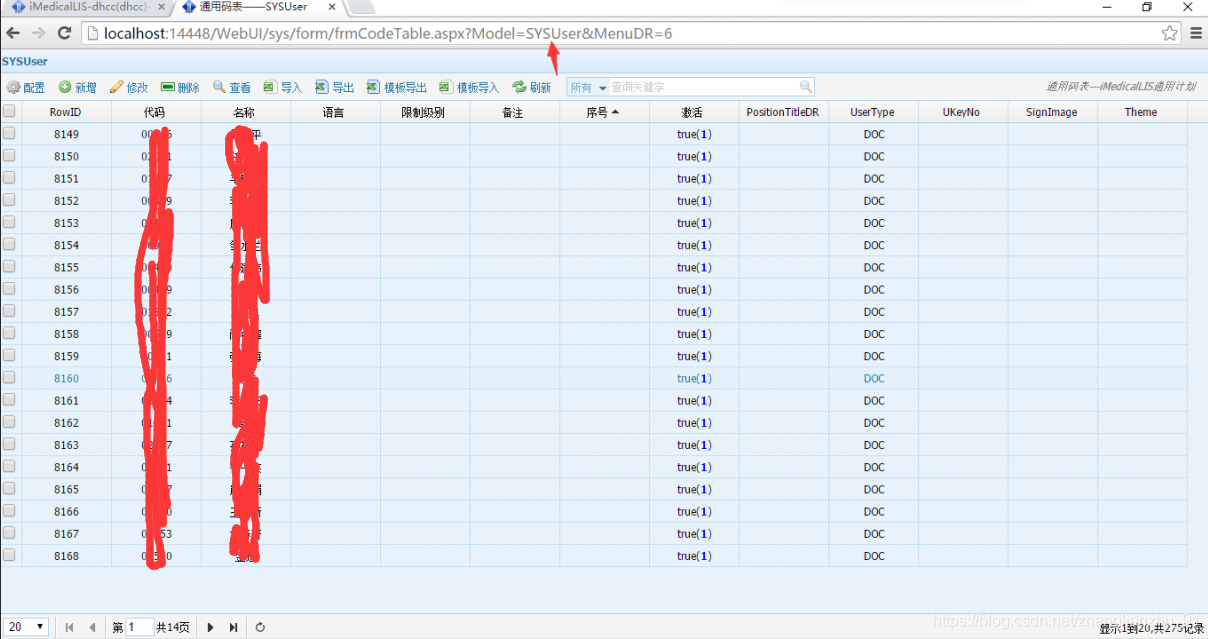Click the browser back arrow
This screenshot has width=1208, height=639.
tap(13, 33)
